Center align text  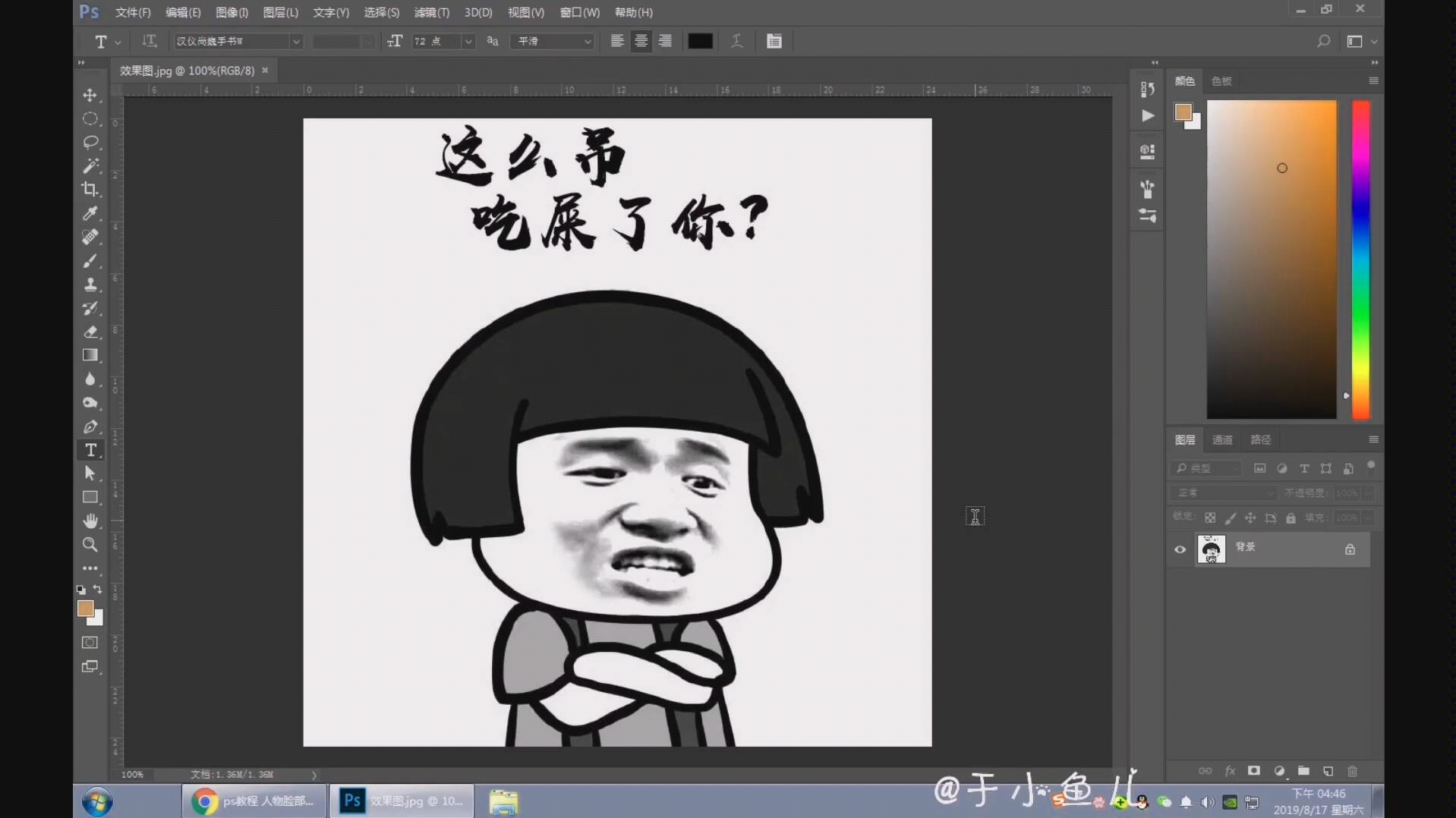click(641, 41)
